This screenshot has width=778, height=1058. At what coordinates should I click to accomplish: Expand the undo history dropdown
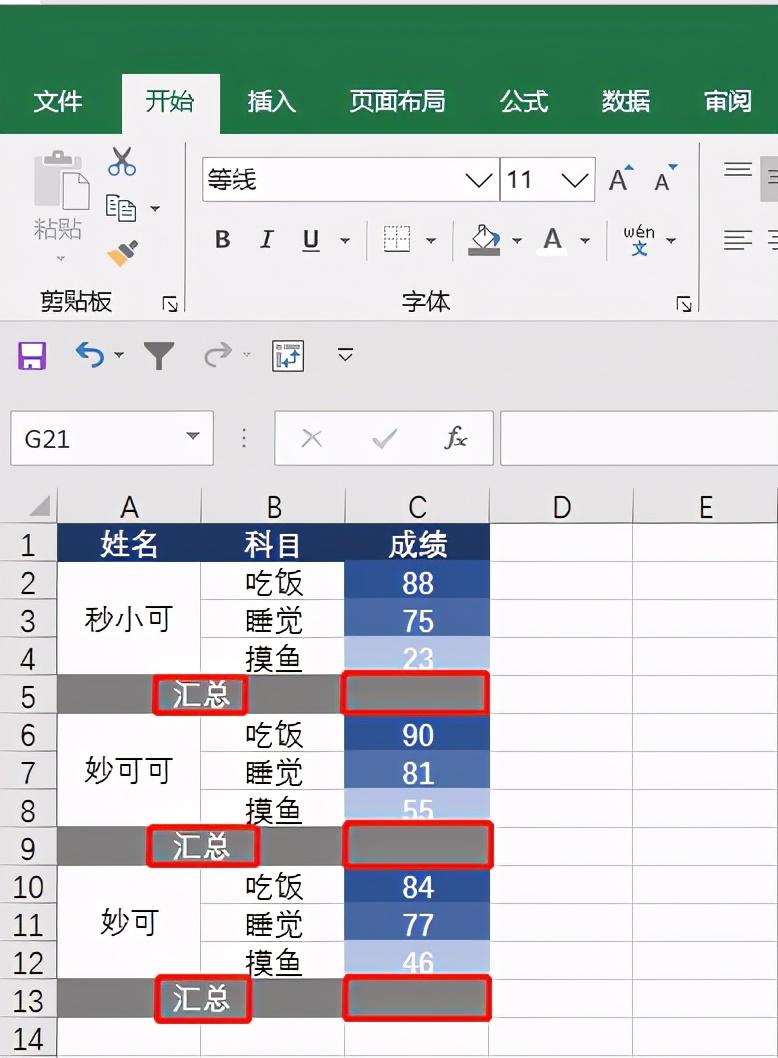pyautogui.click(x=119, y=354)
